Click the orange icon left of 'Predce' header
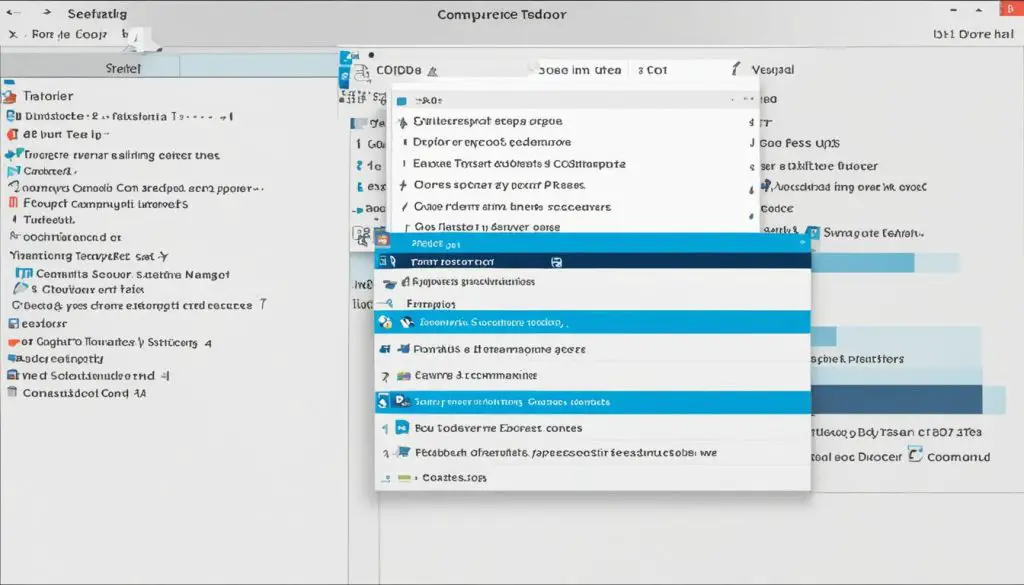This screenshot has width=1024, height=585. pos(382,240)
